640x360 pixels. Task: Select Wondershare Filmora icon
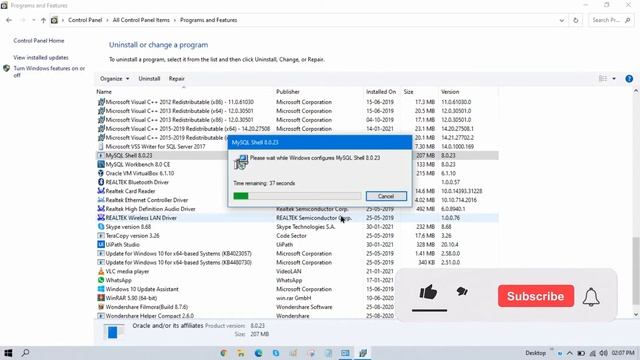pyautogui.click(x=101, y=307)
